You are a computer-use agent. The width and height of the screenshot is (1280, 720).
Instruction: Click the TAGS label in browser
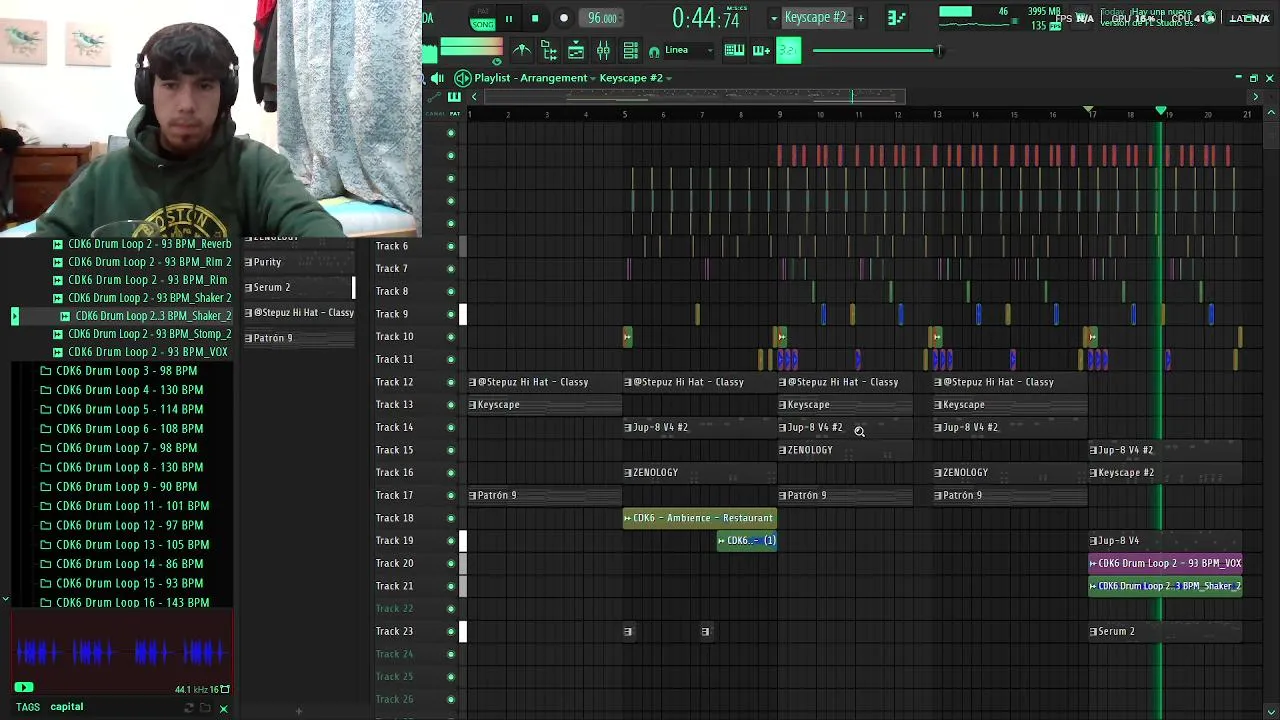tap(28, 707)
